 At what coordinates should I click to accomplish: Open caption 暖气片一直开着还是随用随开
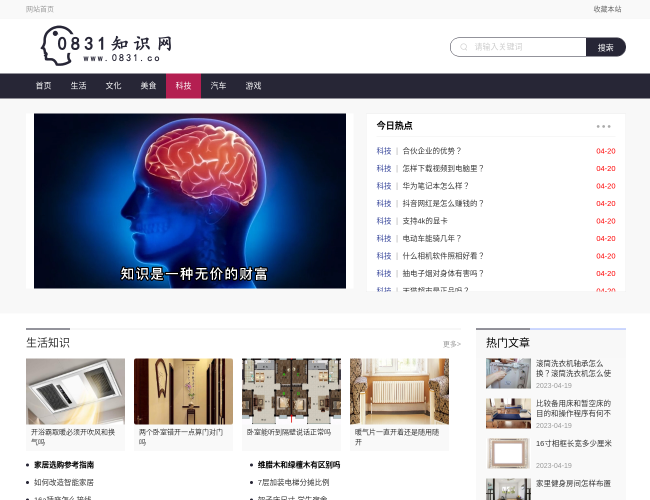[x=397, y=437]
